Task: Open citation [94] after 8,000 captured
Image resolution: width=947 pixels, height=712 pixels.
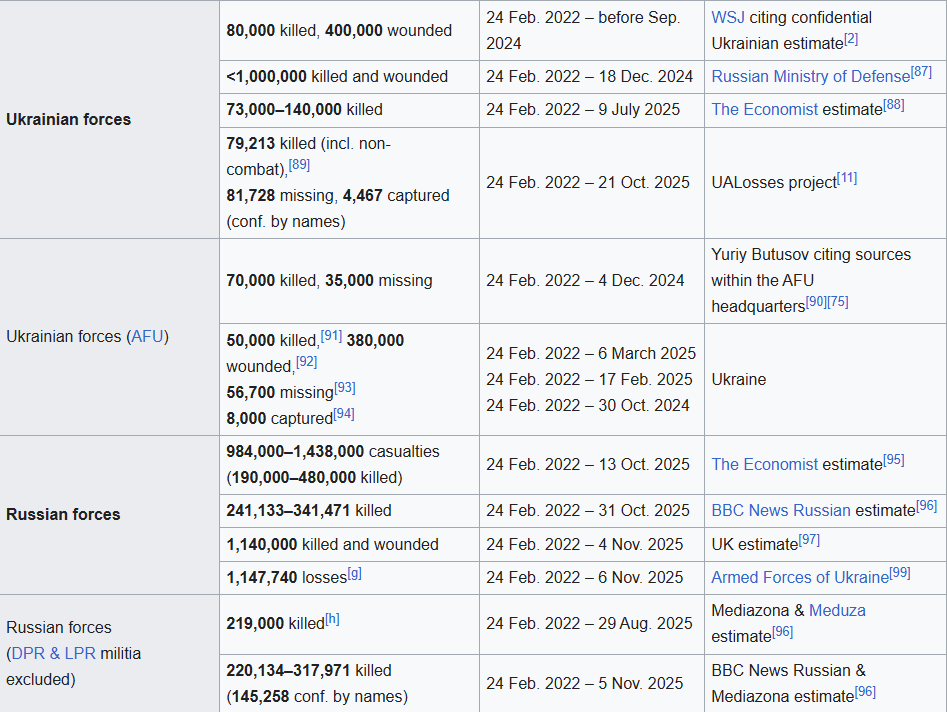Action: (x=344, y=414)
